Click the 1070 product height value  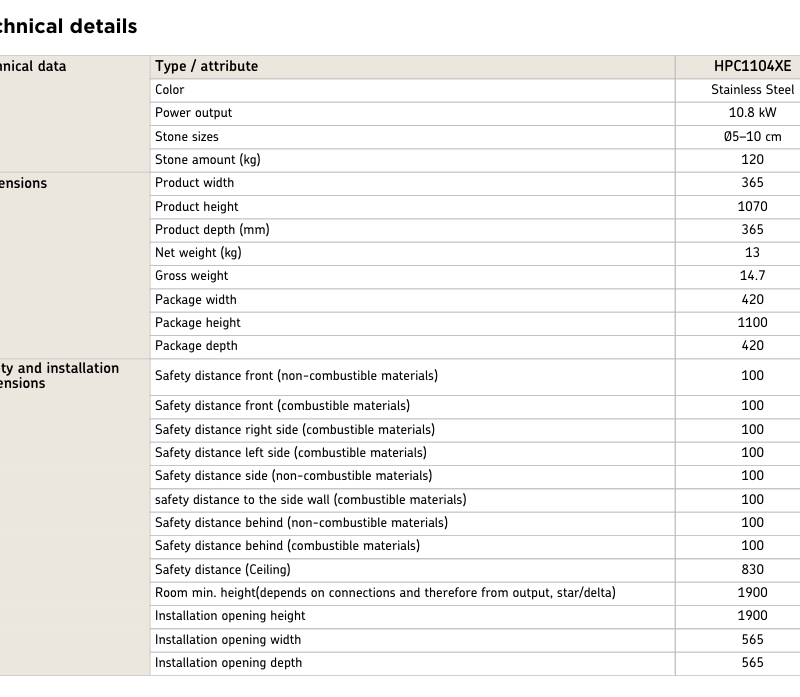point(752,207)
